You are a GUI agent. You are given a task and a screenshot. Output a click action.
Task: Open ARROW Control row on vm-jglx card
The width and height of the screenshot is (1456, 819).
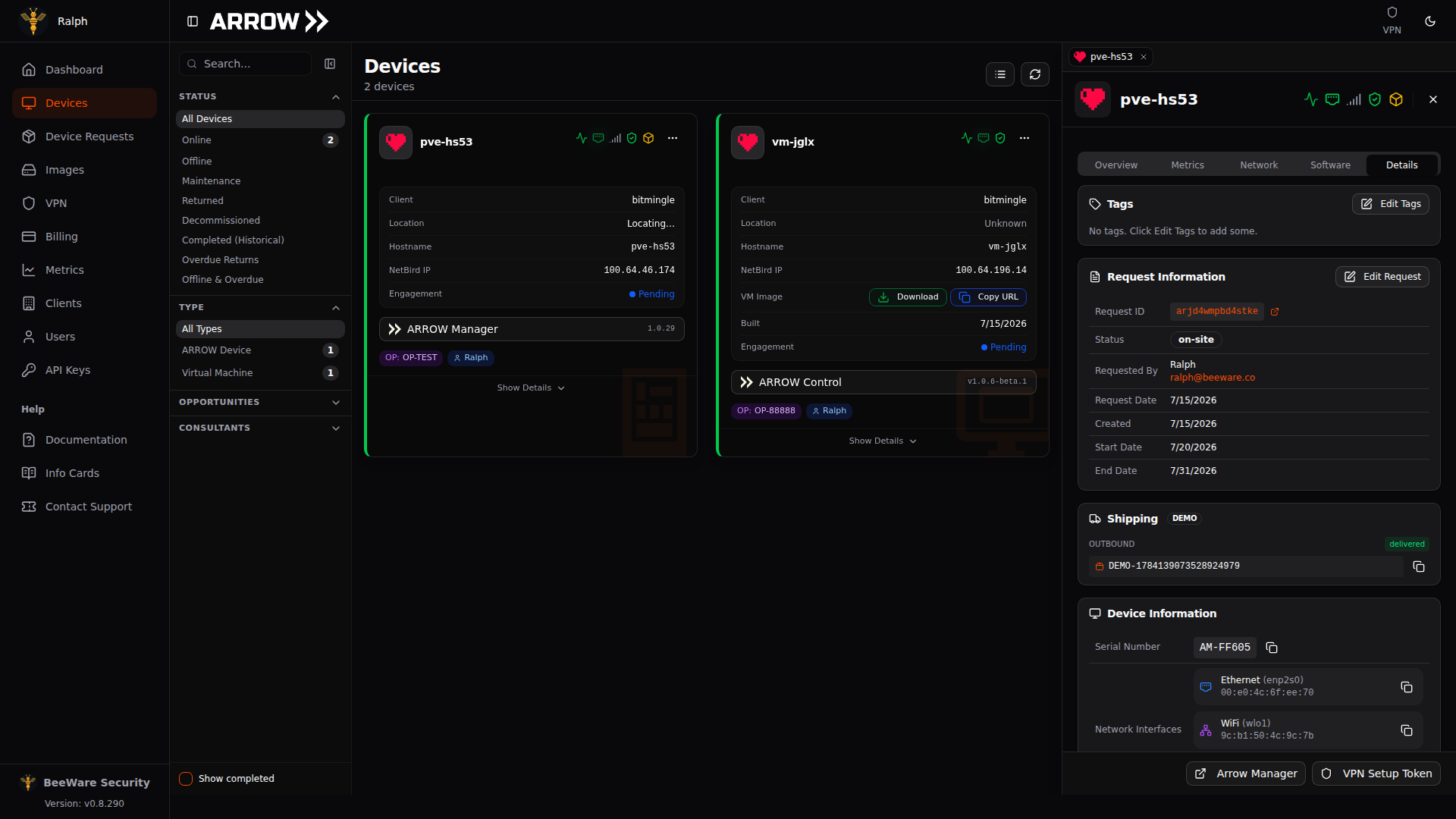pos(883,382)
